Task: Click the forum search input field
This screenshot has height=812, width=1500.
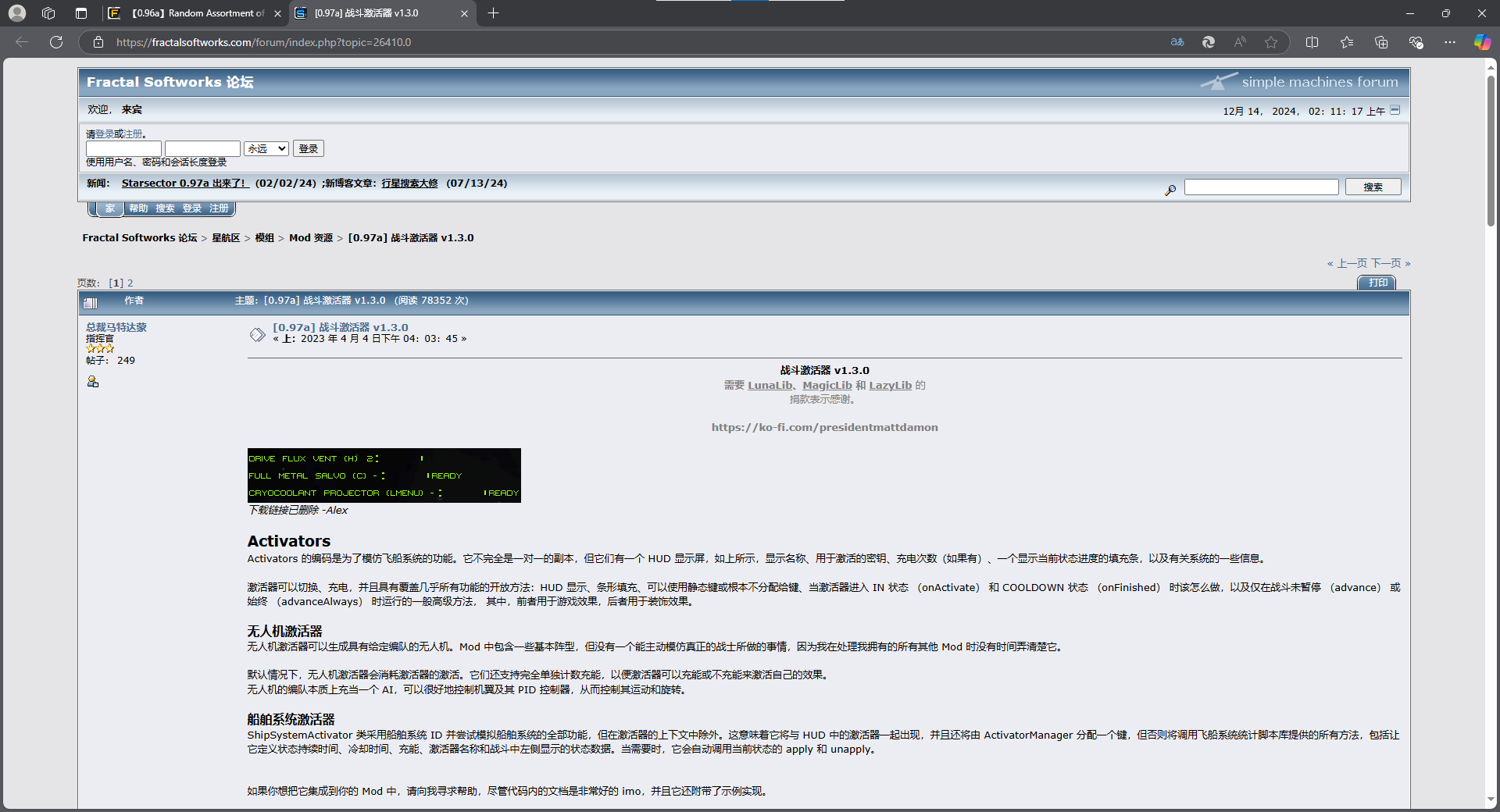Action: (x=1261, y=187)
